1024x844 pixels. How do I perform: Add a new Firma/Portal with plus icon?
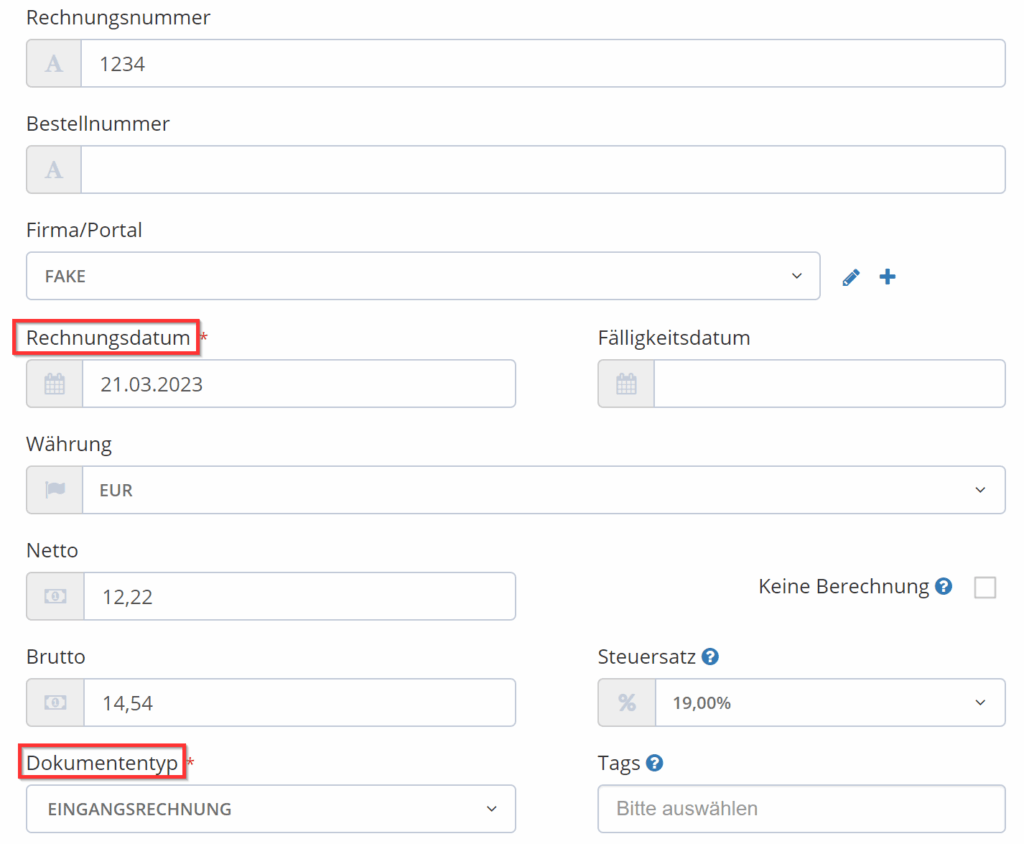point(888,277)
